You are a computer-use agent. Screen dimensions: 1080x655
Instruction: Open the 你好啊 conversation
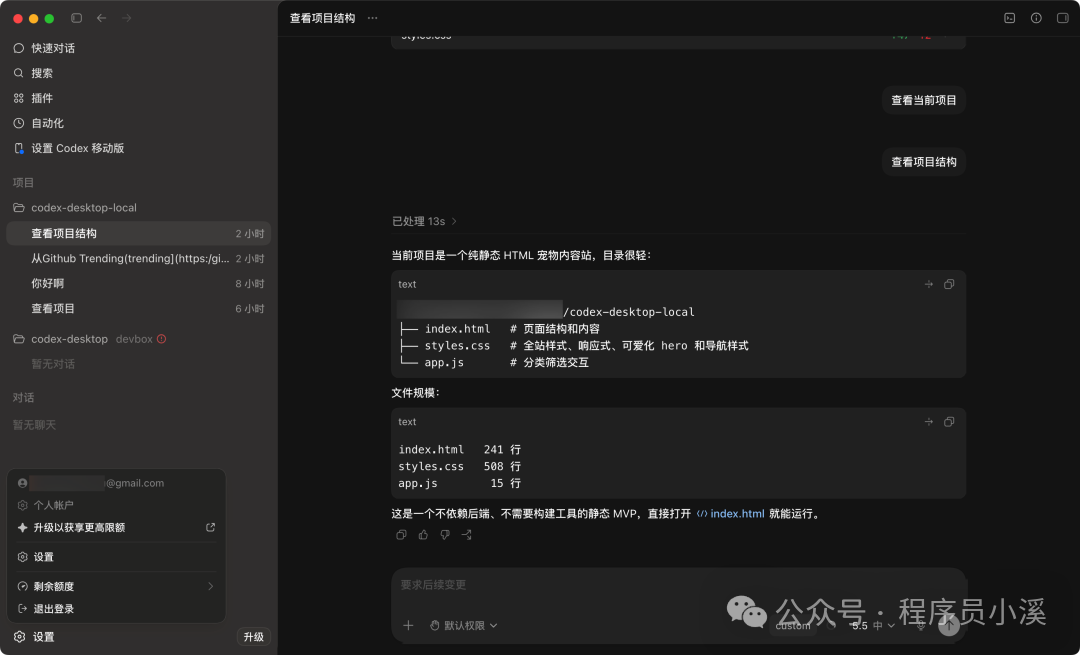tap(138, 283)
